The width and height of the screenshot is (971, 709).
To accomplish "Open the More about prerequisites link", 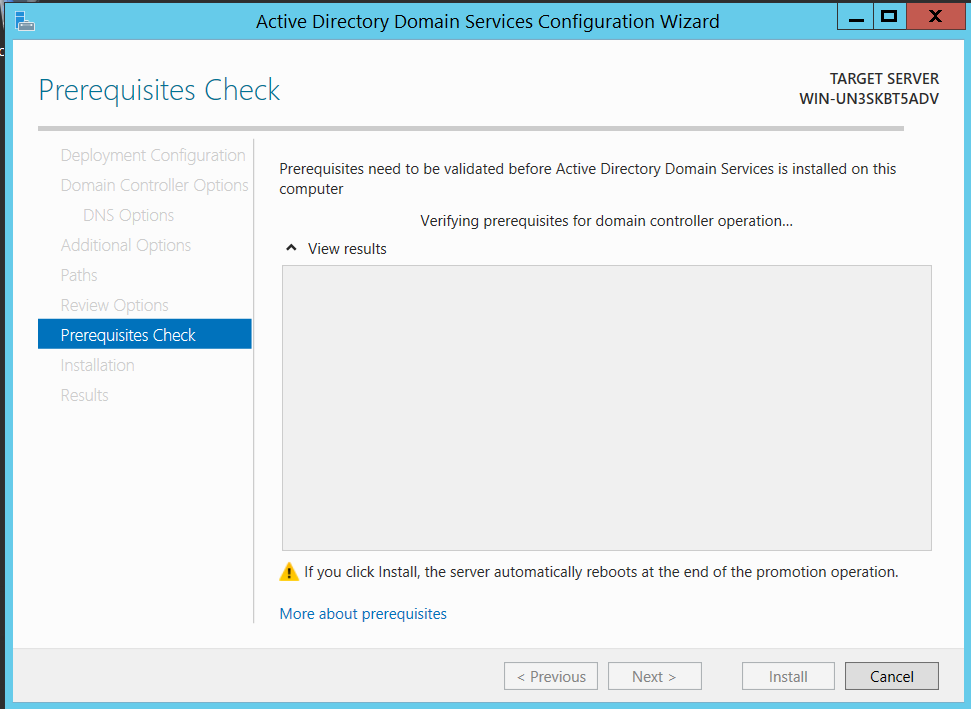I will [363, 614].
